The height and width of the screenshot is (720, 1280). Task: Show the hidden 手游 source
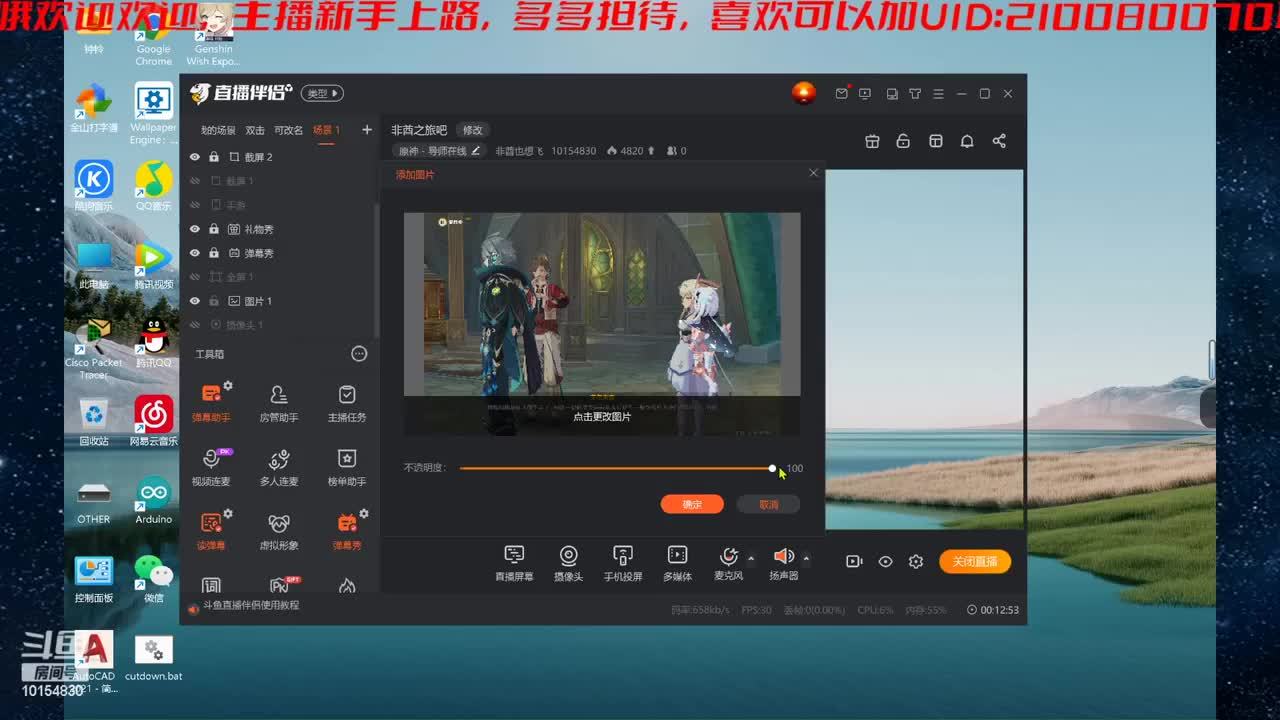pyautogui.click(x=195, y=205)
